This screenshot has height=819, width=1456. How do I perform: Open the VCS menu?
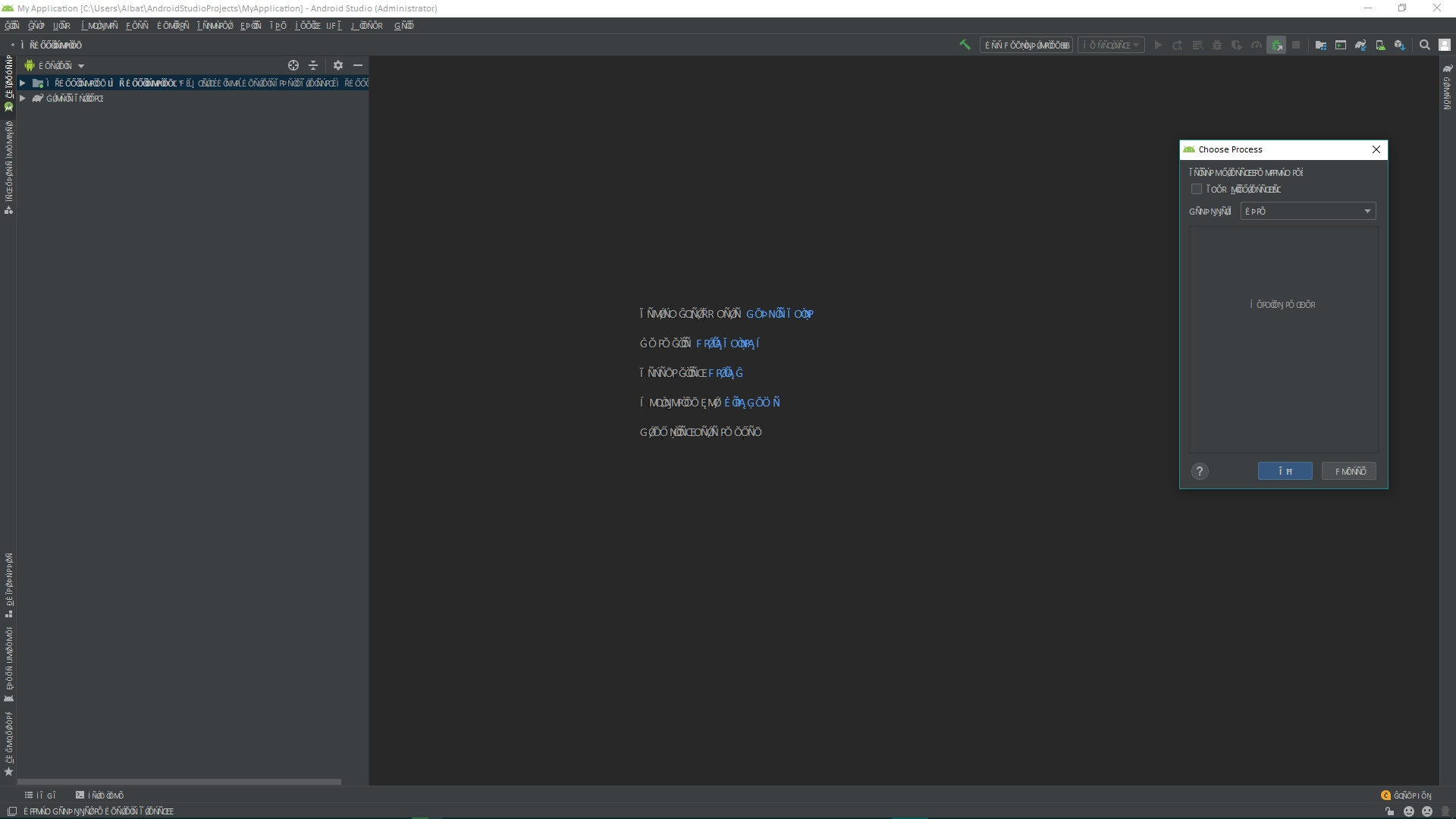[334, 26]
